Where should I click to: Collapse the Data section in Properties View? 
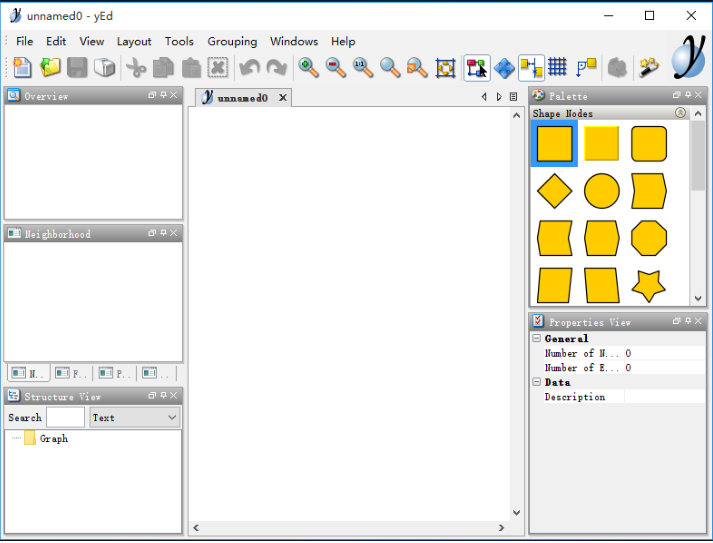coord(537,382)
